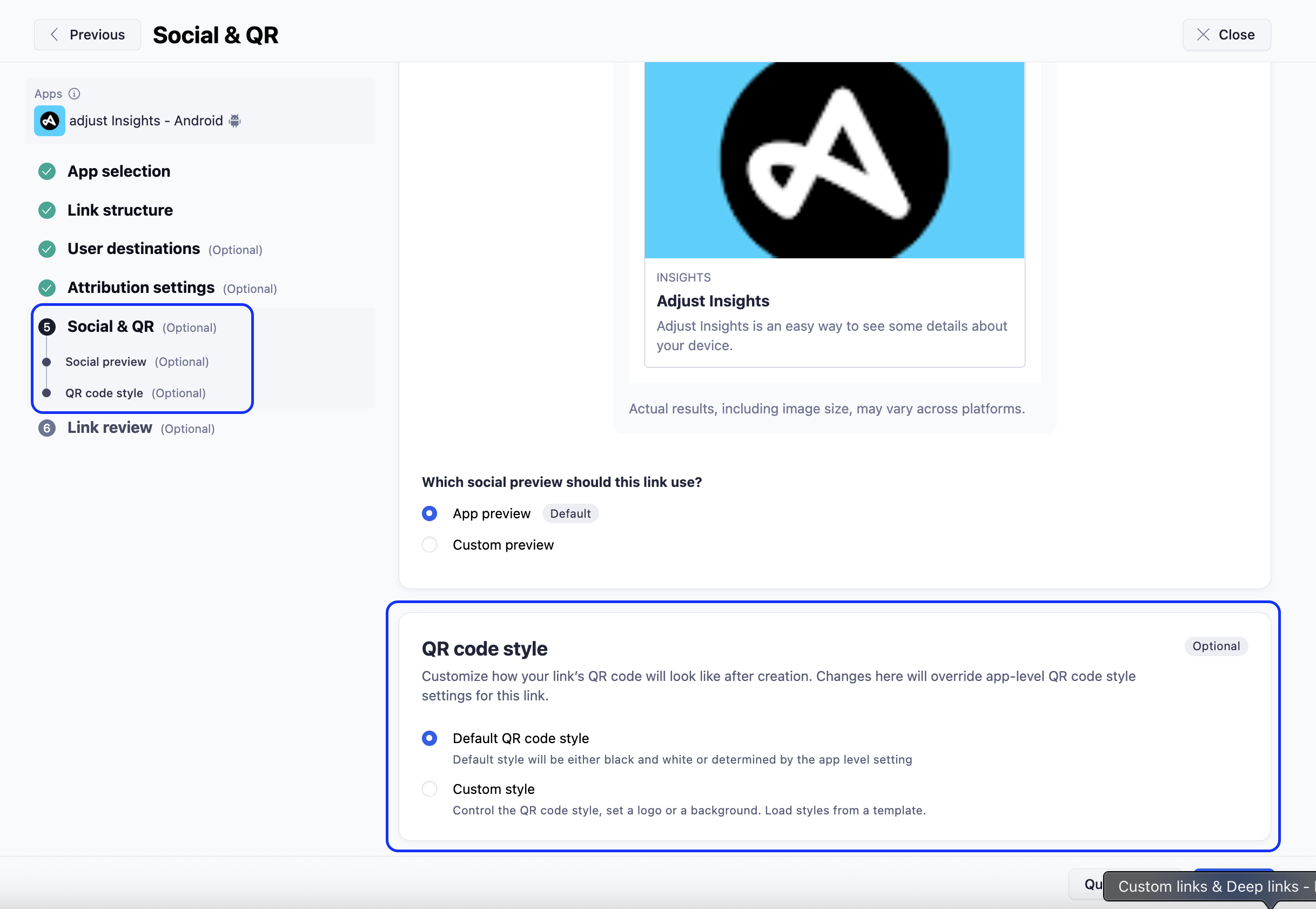The height and width of the screenshot is (909, 1316).
Task: Open the Attribution settings step
Action: (x=141, y=288)
